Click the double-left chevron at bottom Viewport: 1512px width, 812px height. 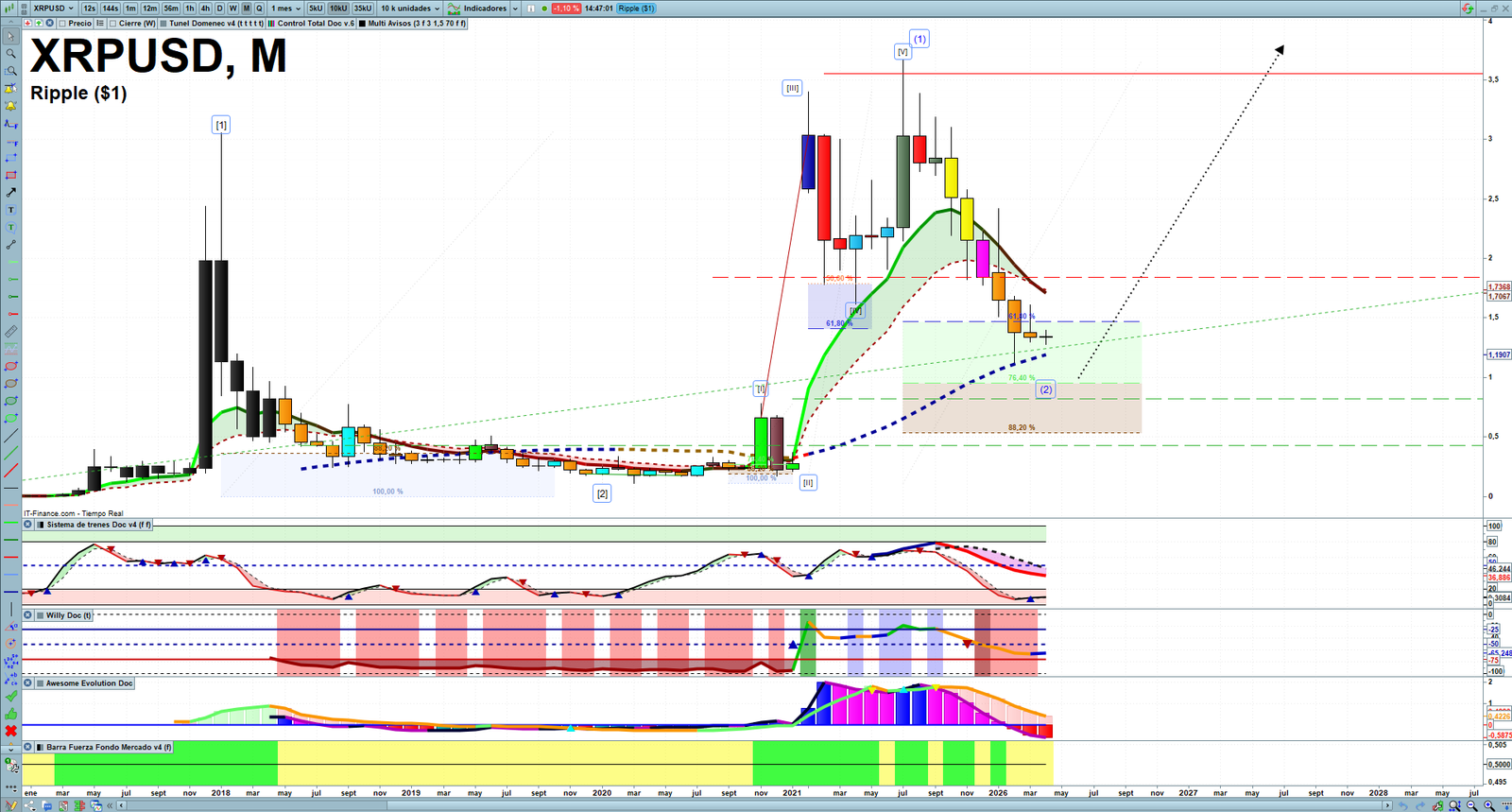pyautogui.click(x=111, y=805)
